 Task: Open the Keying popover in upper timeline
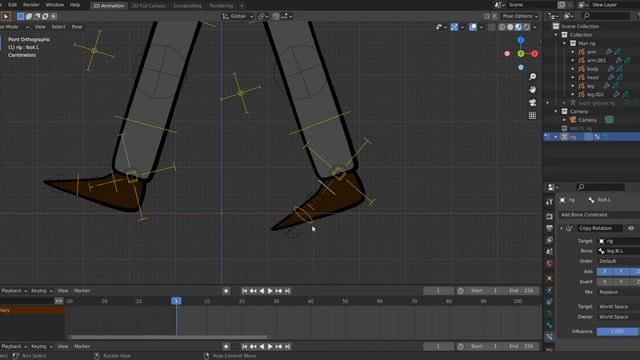(x=42, y=291)
